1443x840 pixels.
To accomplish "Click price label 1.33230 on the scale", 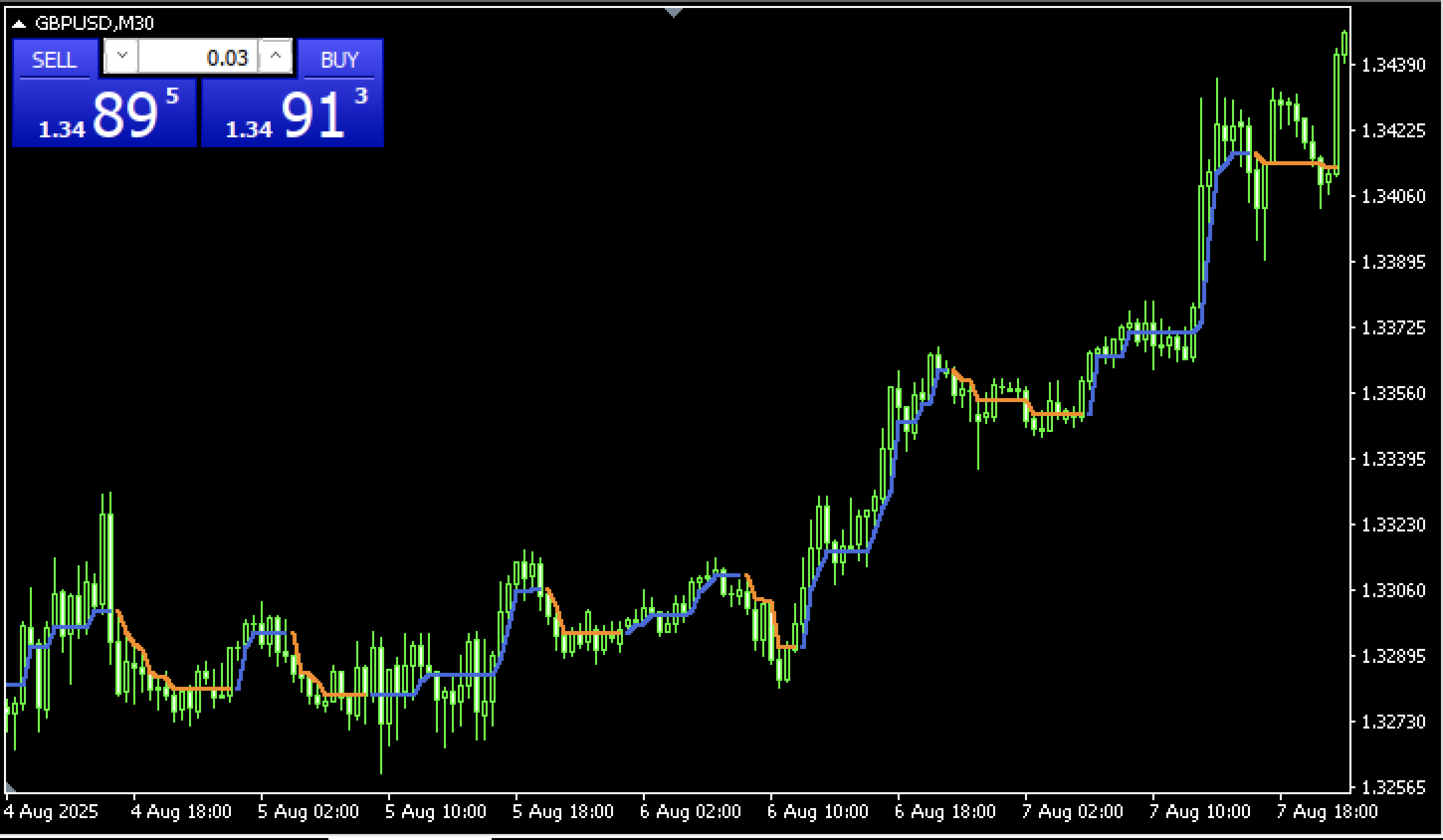I will pos(1393,525).
